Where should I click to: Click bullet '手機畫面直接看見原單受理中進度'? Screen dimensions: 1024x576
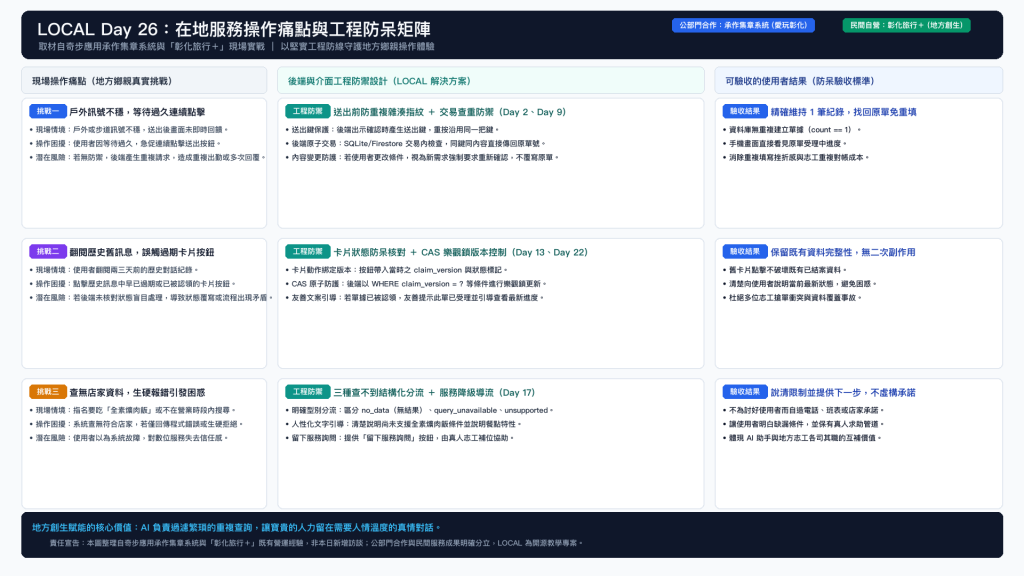tap(784, 143)
